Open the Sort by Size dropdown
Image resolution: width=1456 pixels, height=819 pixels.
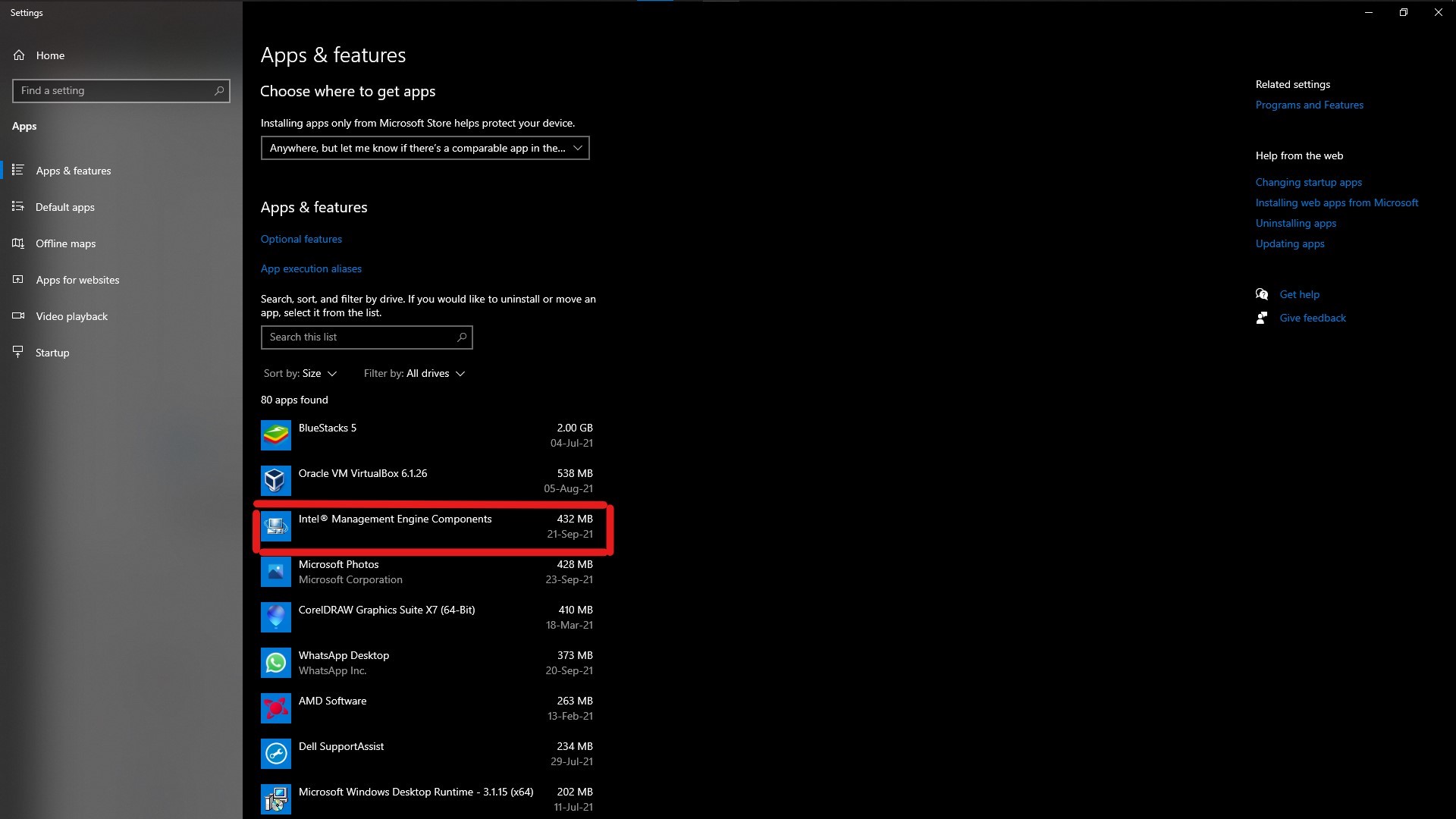300,373
